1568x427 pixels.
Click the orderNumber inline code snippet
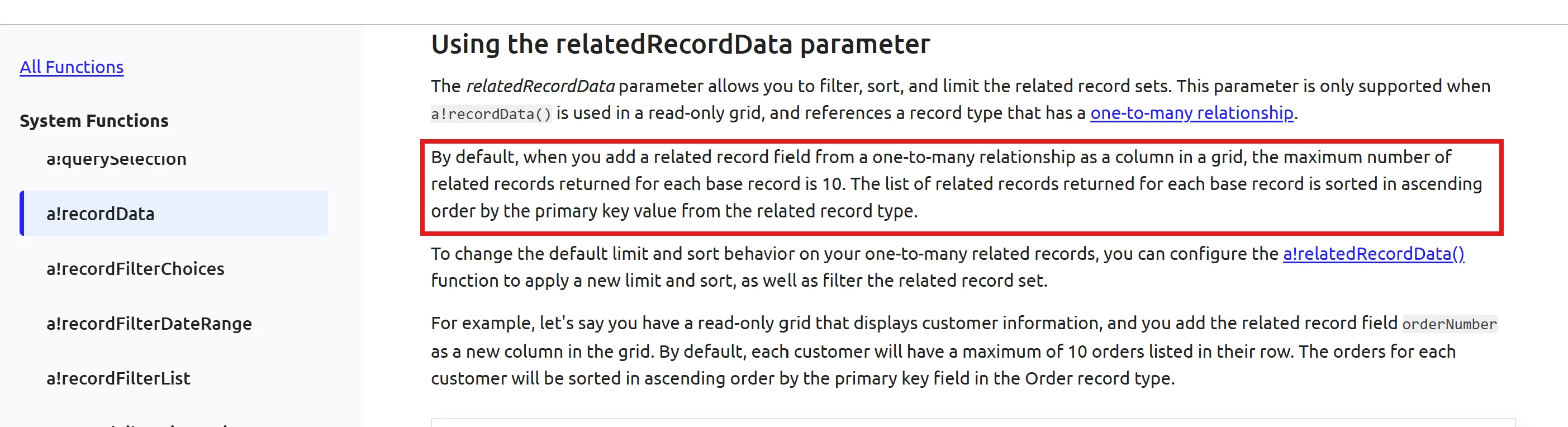[1450, 324]
